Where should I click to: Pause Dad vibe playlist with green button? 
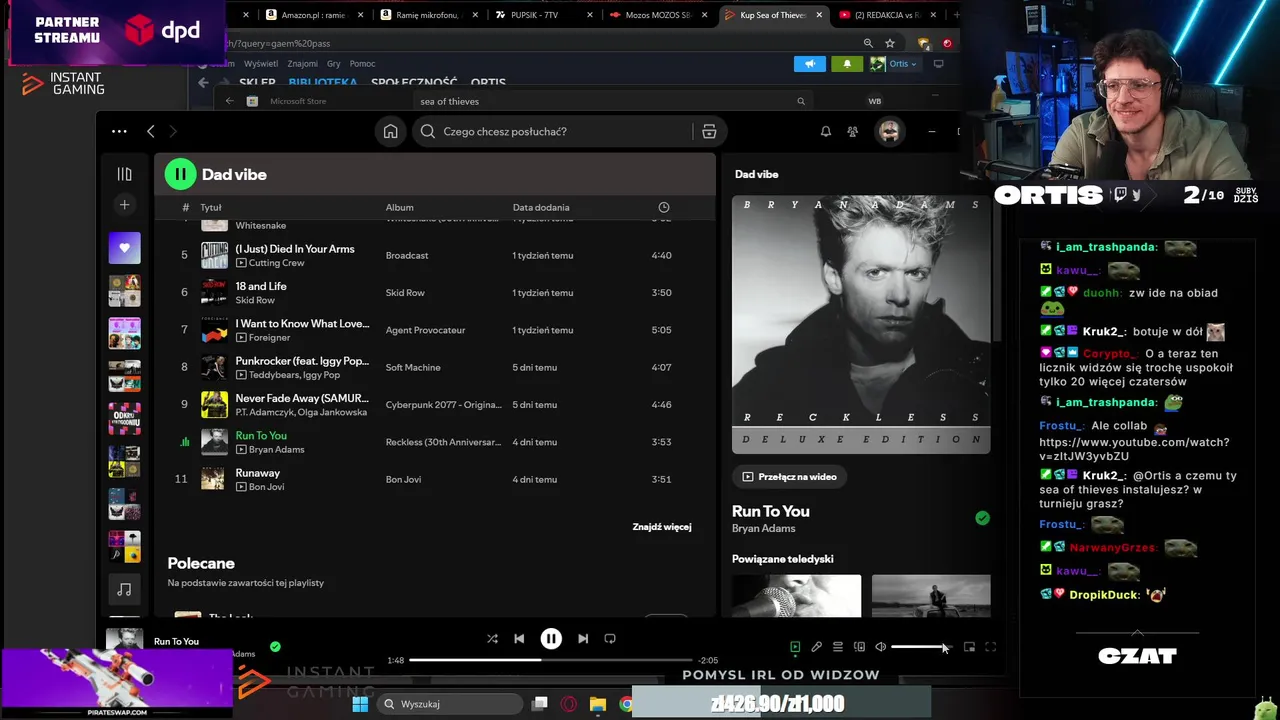point(181,174)
